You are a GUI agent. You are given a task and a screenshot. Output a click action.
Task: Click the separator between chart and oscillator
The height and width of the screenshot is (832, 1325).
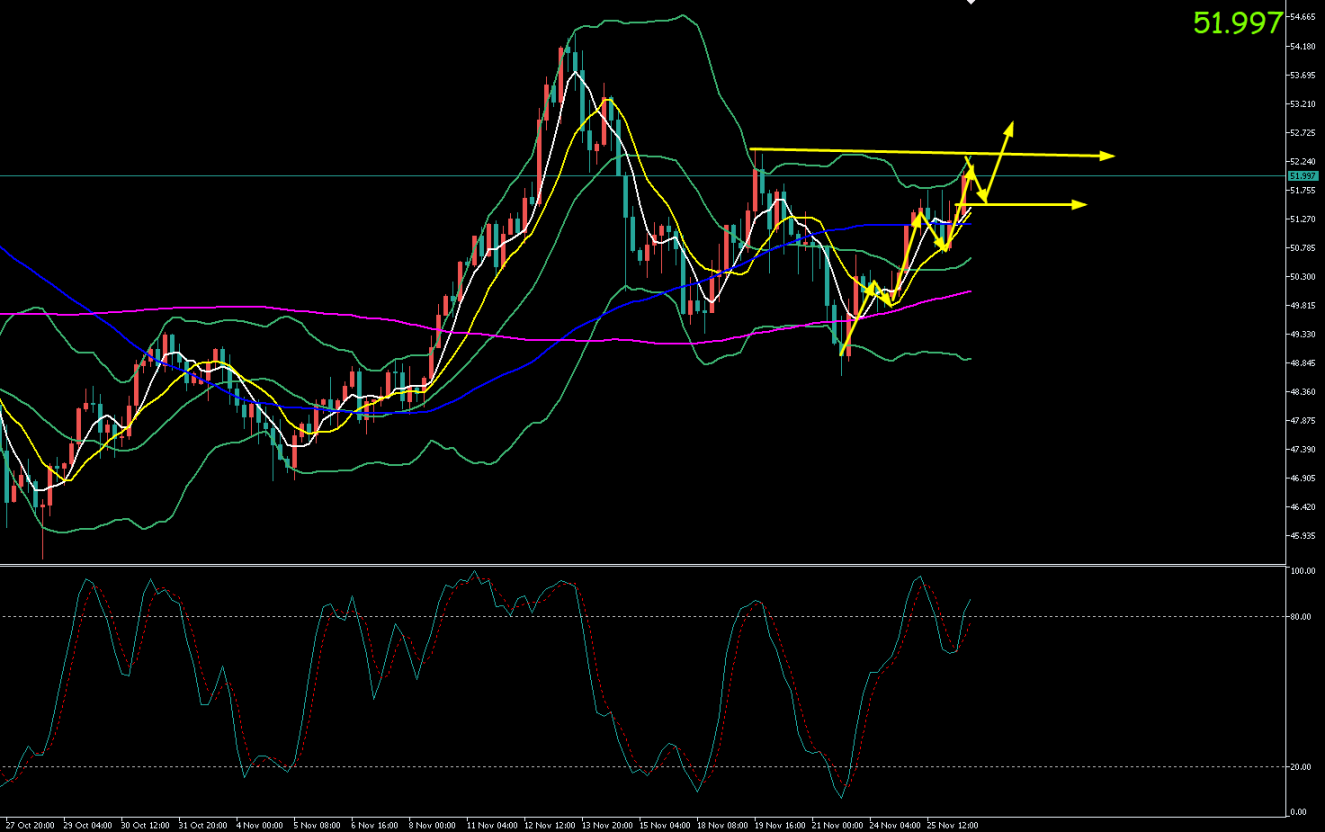point(640,565)
